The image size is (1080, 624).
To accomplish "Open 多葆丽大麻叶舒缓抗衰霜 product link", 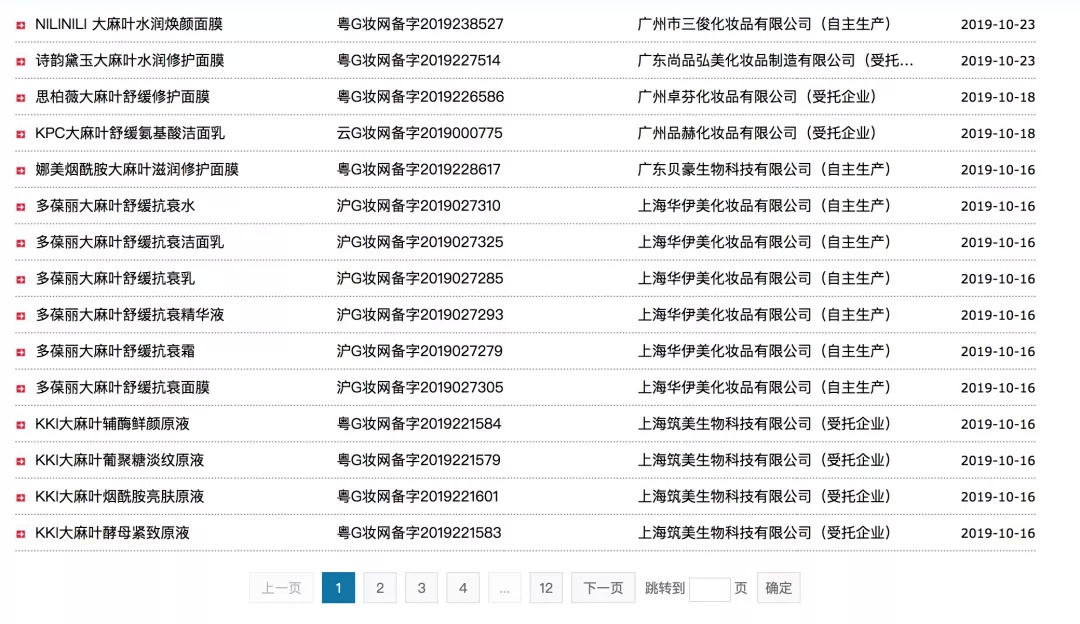I will 115,351.
